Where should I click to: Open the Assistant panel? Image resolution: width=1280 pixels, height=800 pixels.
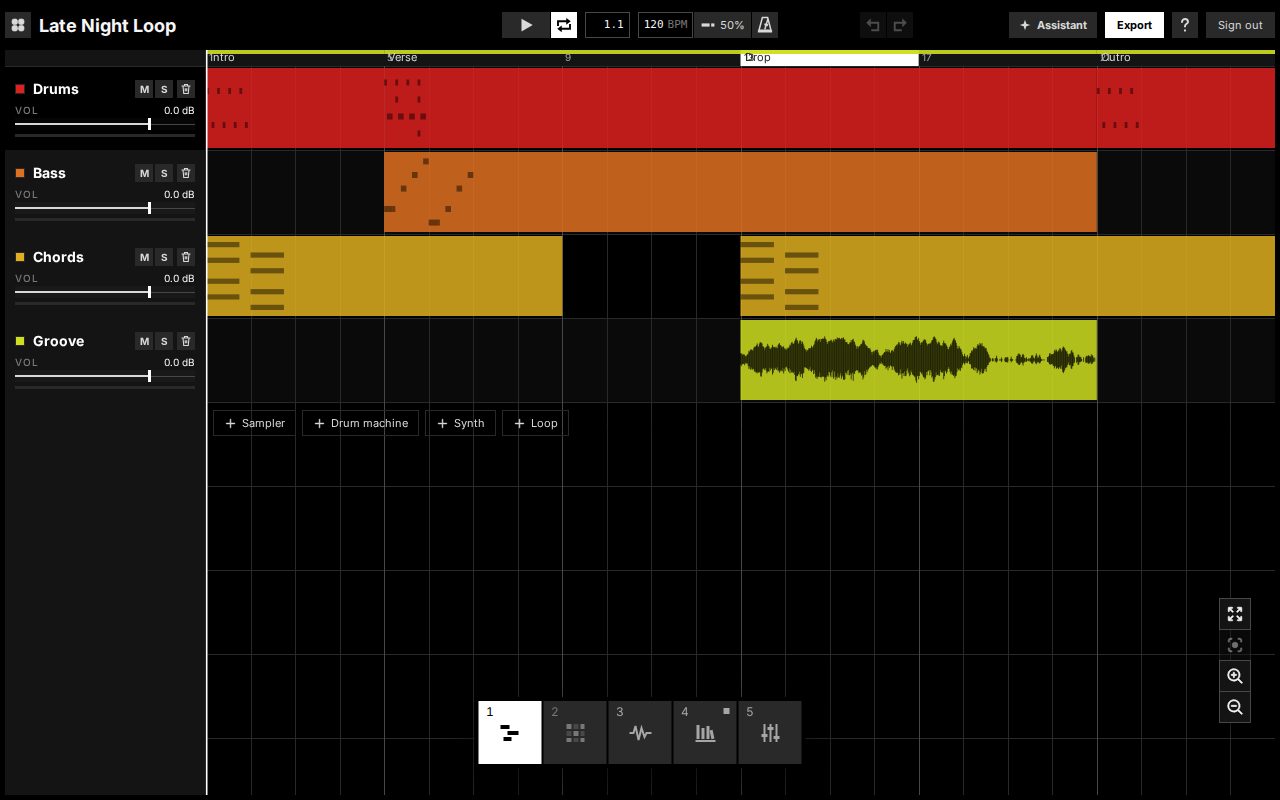1053,25
